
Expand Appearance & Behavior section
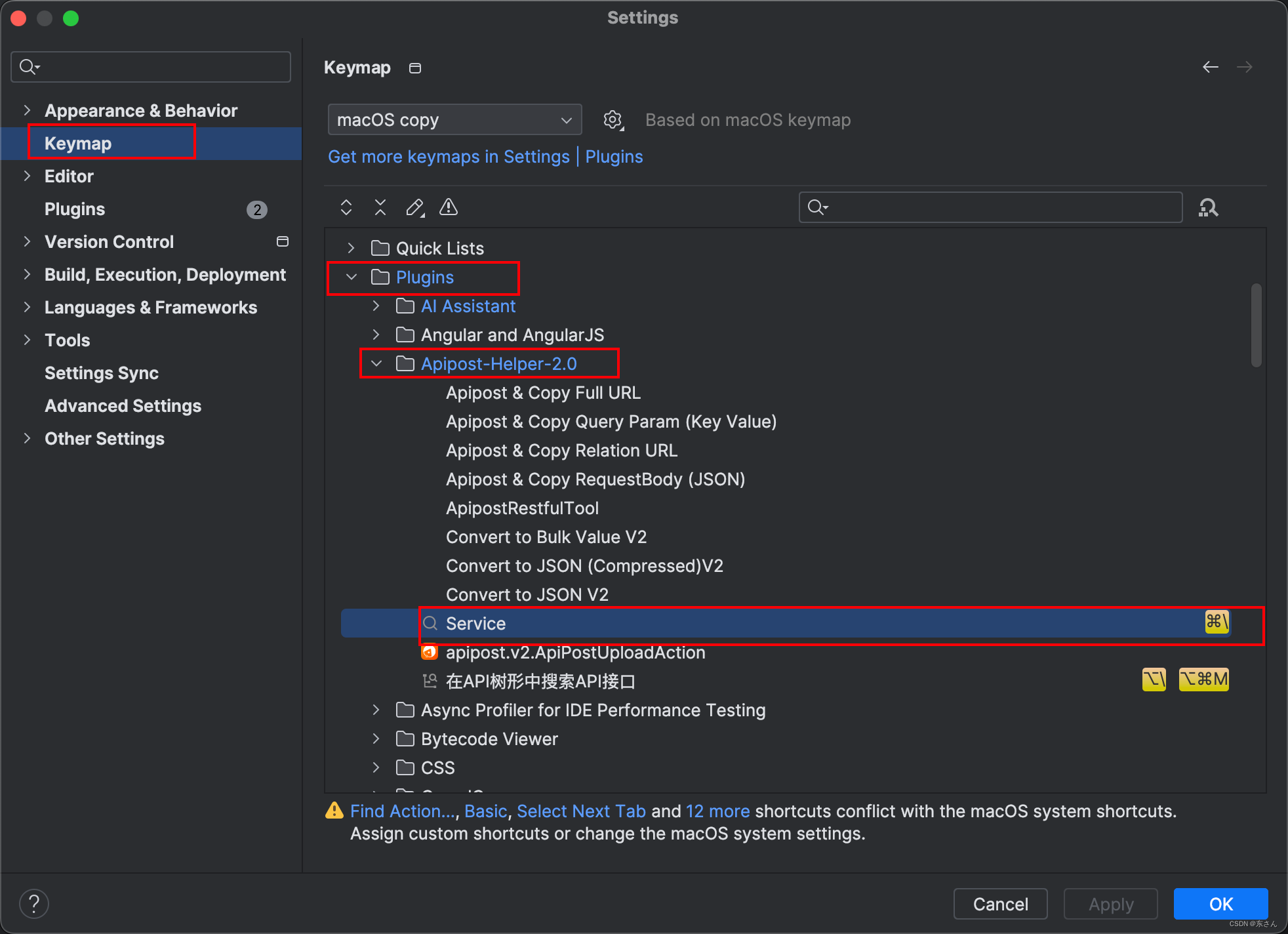pos(27,110)
